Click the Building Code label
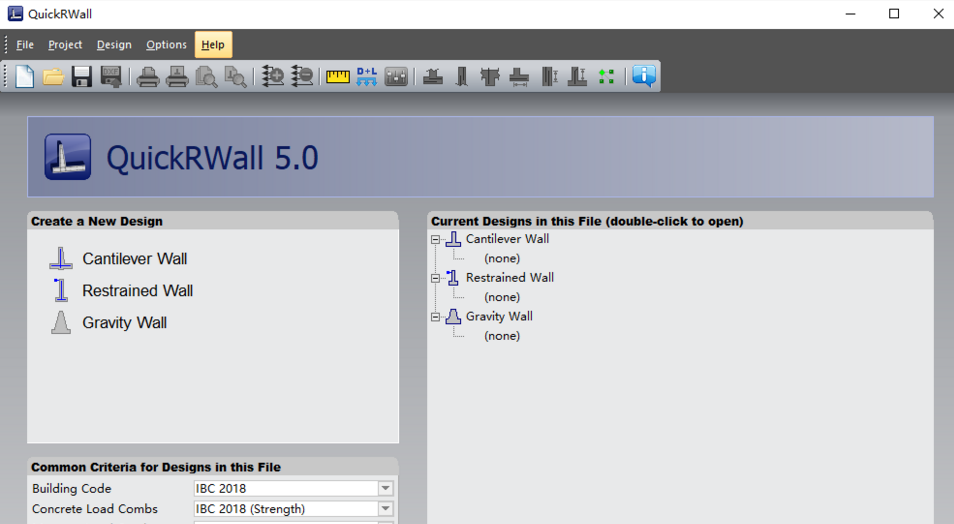The image size is (954, 524). (x=72, y=489)
